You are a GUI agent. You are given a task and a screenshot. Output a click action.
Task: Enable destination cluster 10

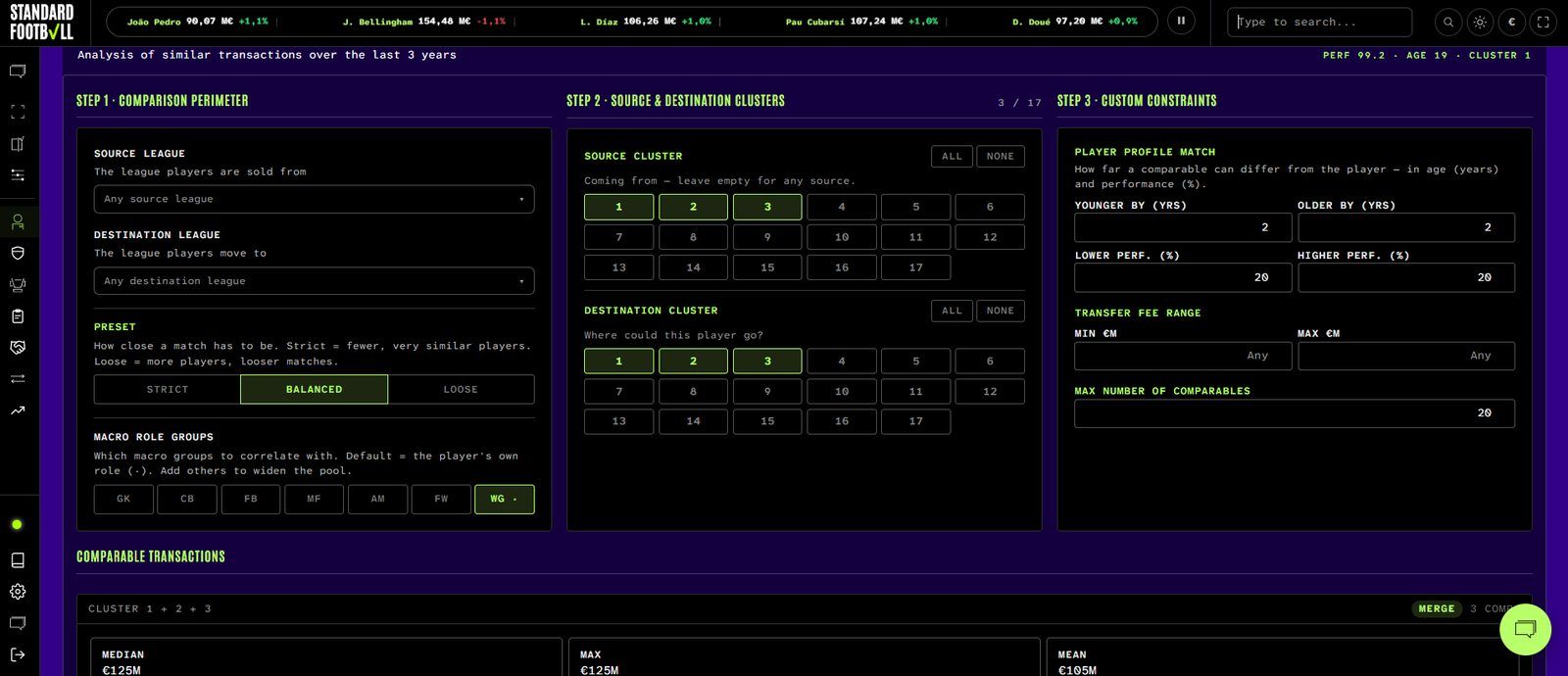842,392
